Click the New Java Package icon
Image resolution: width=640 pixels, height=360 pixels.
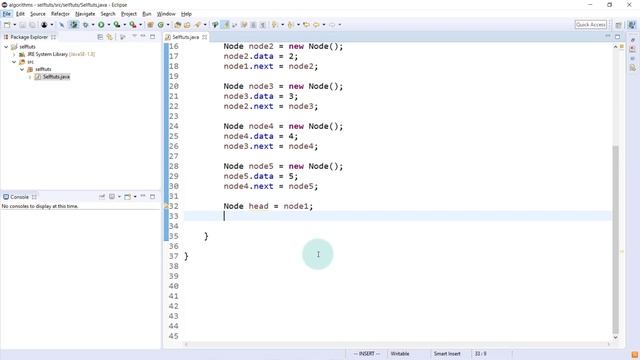150,25
